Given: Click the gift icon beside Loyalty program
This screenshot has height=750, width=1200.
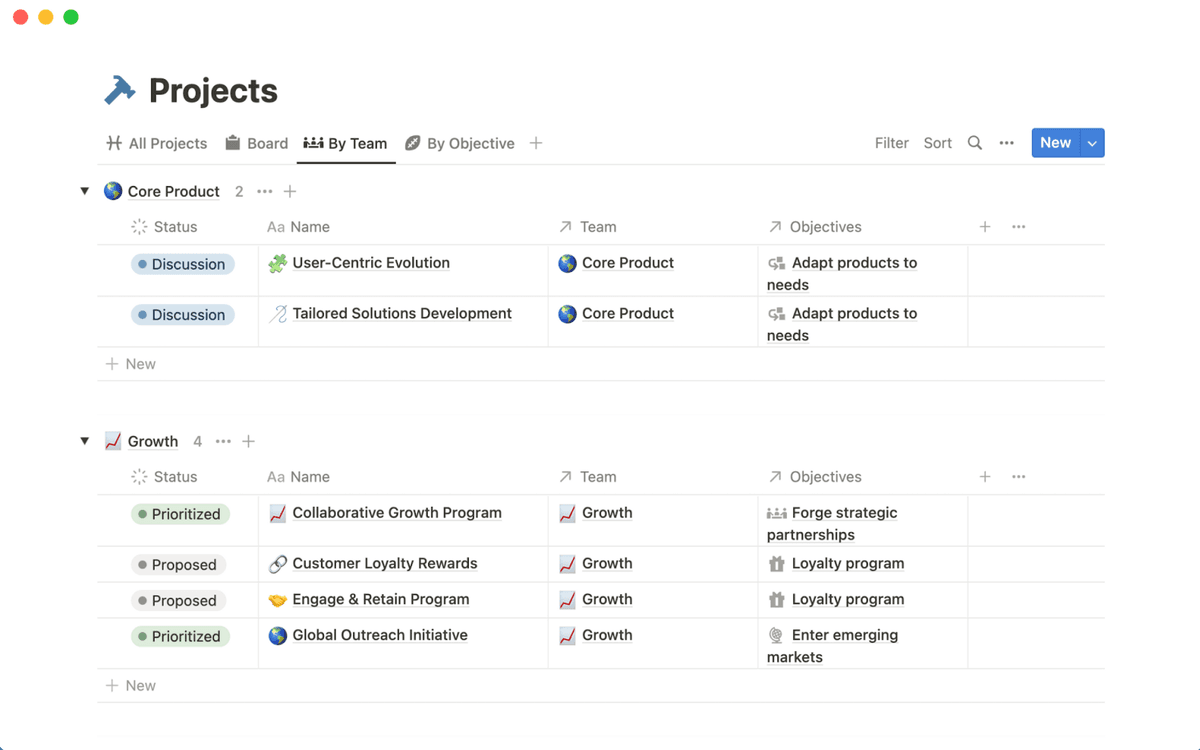Looking at the screenshot, I should tap(779, 563).
